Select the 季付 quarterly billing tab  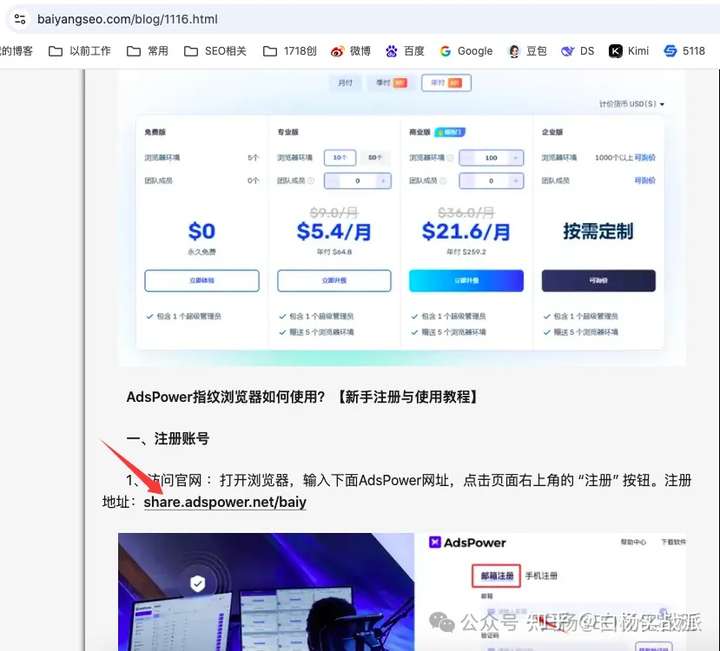[391, 83]
